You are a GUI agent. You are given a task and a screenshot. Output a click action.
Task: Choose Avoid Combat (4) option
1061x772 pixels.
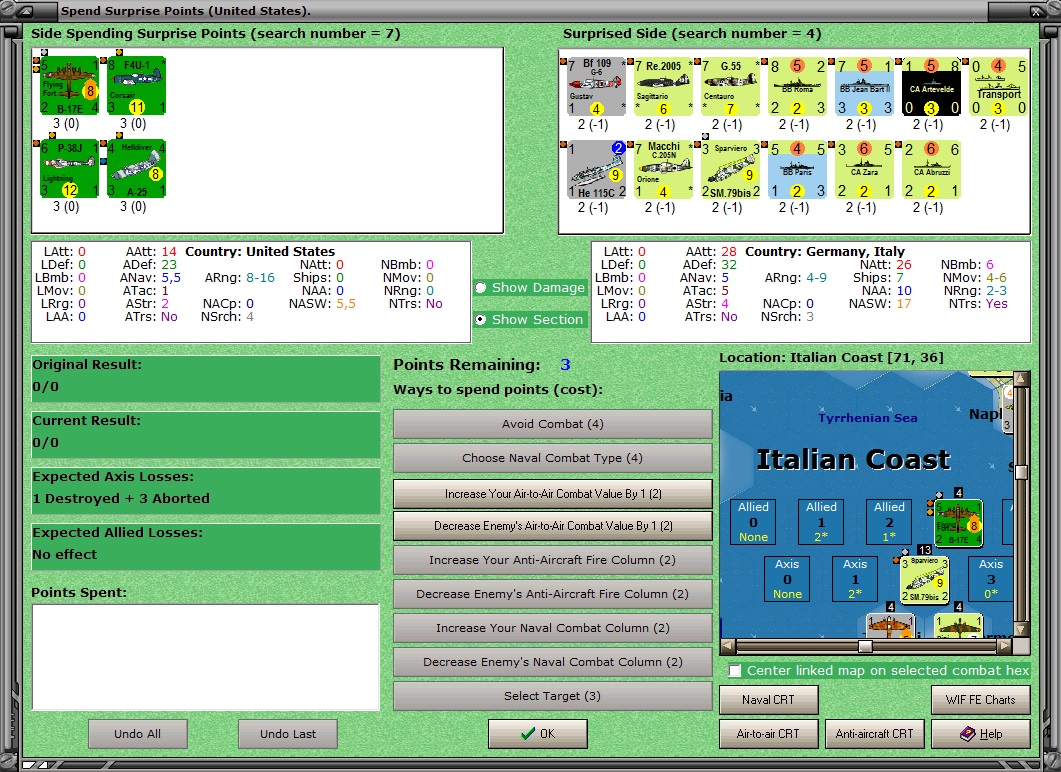(x=552, y=424)
